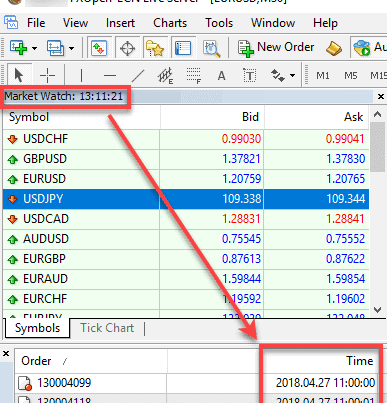This screenshot has width=387, height=403.
Task: Select the USDJPY row
Action: (186, 199)
